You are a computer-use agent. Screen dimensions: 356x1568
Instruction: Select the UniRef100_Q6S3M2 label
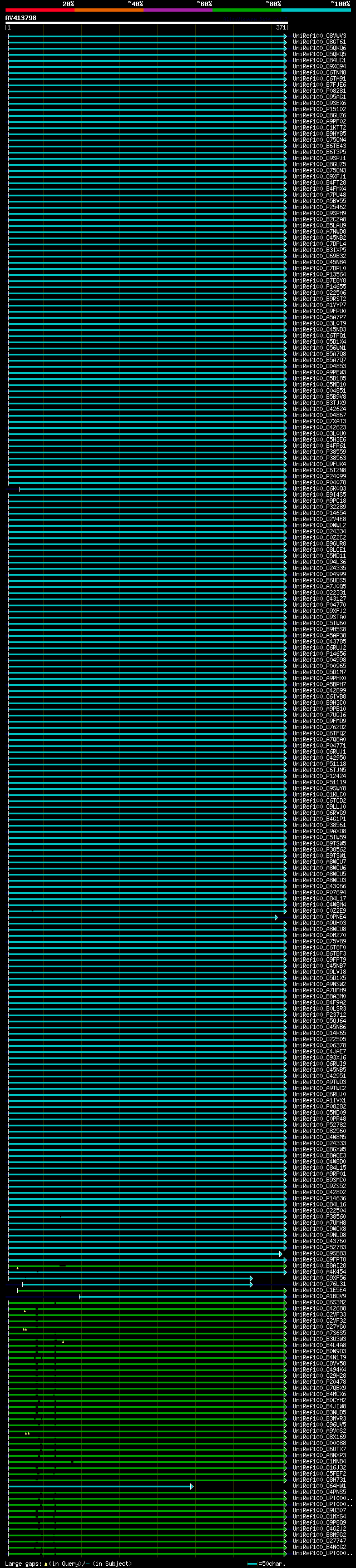click(319, 1302)
